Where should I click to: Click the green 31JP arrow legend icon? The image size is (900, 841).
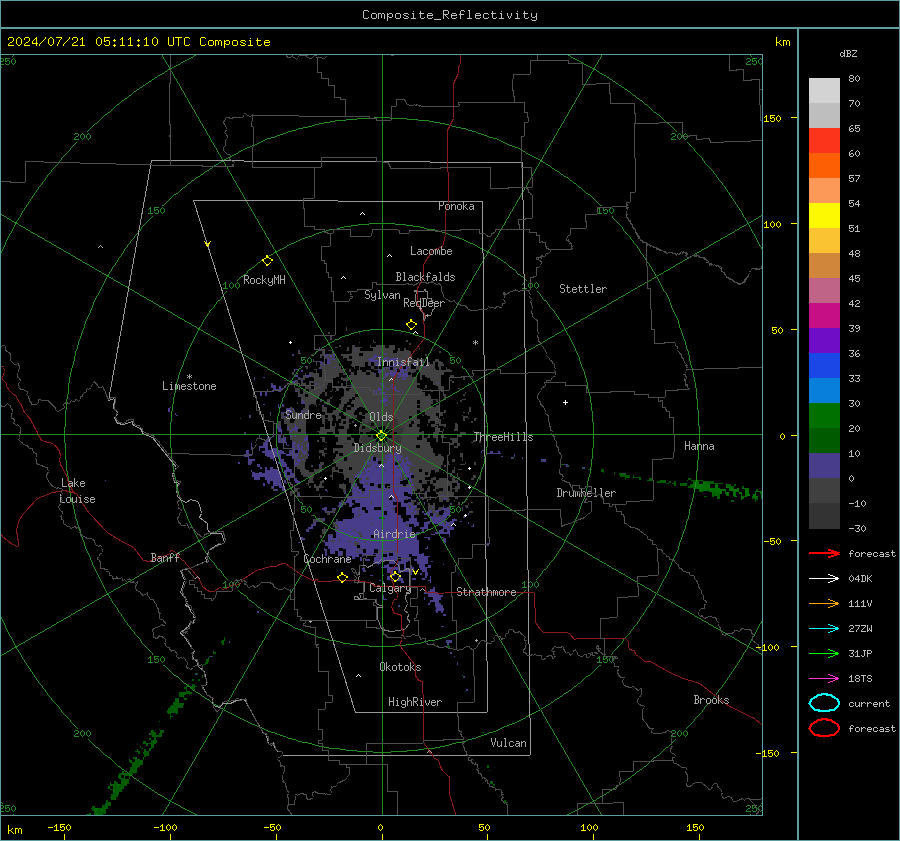(824, 653)
